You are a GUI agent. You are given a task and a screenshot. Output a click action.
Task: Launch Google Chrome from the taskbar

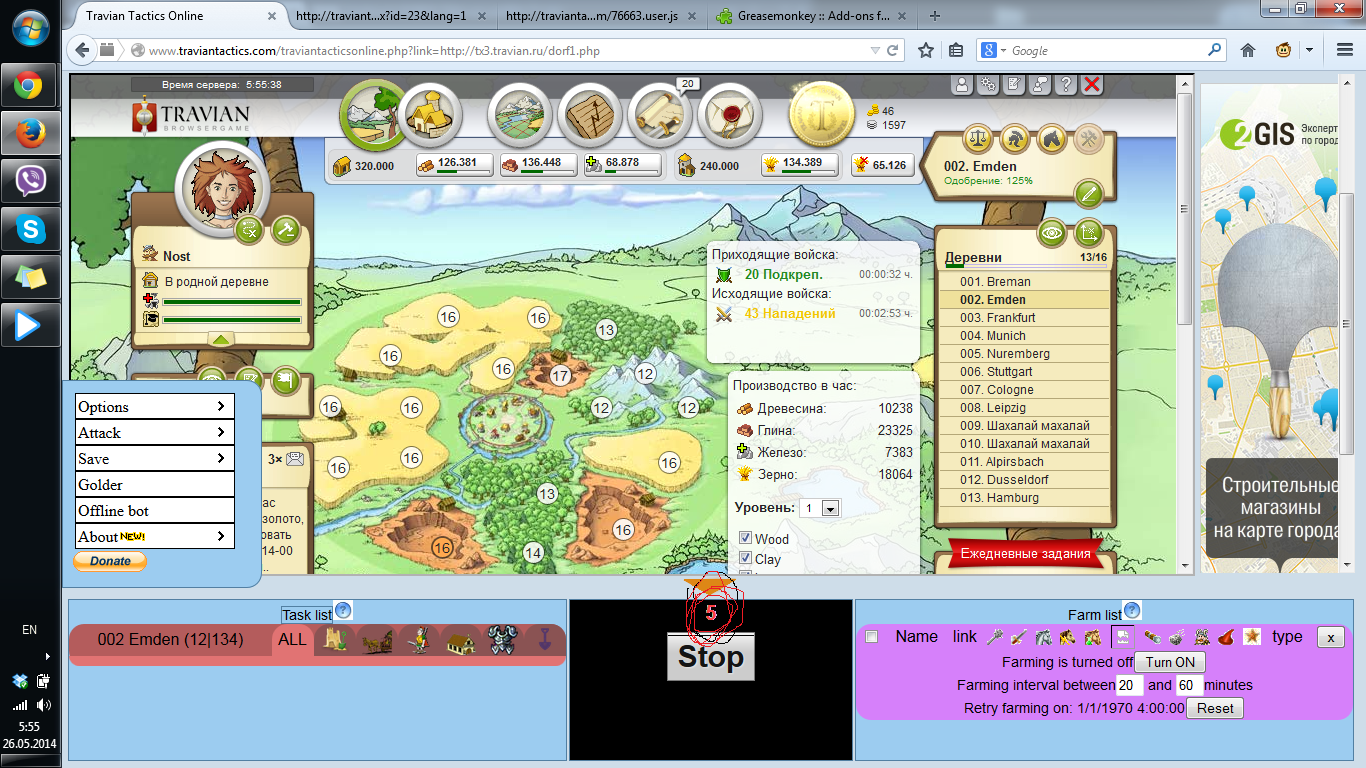click(x=30, y=86)
